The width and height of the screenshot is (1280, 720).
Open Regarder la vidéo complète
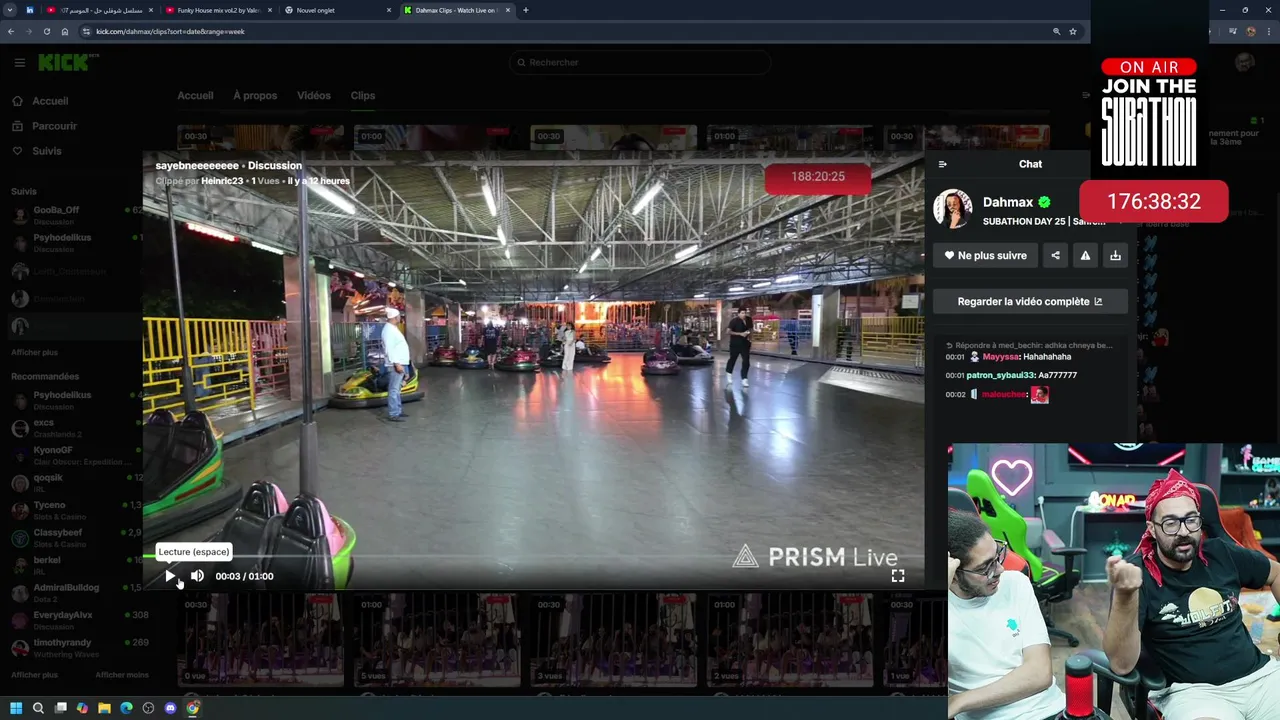click(1030, 301)
